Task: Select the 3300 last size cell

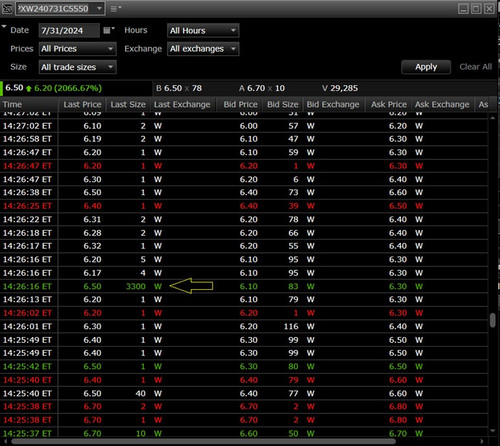Action: coord(136,286)
